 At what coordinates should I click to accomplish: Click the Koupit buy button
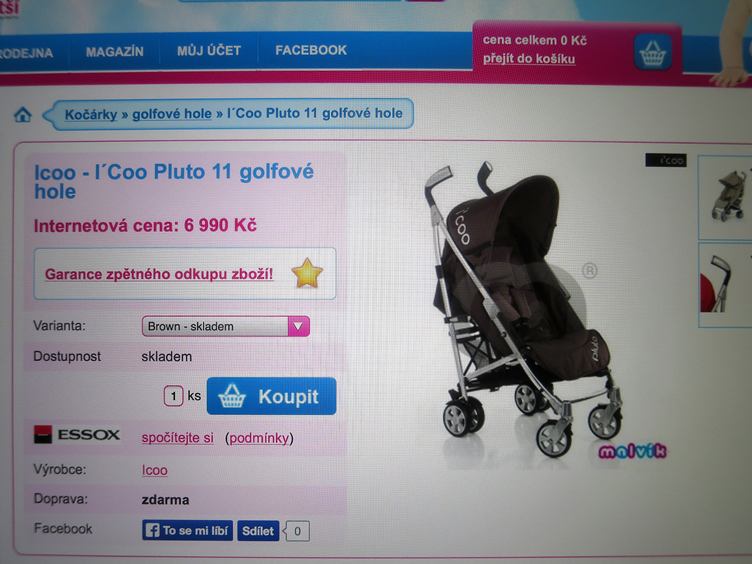pos(271,396)
